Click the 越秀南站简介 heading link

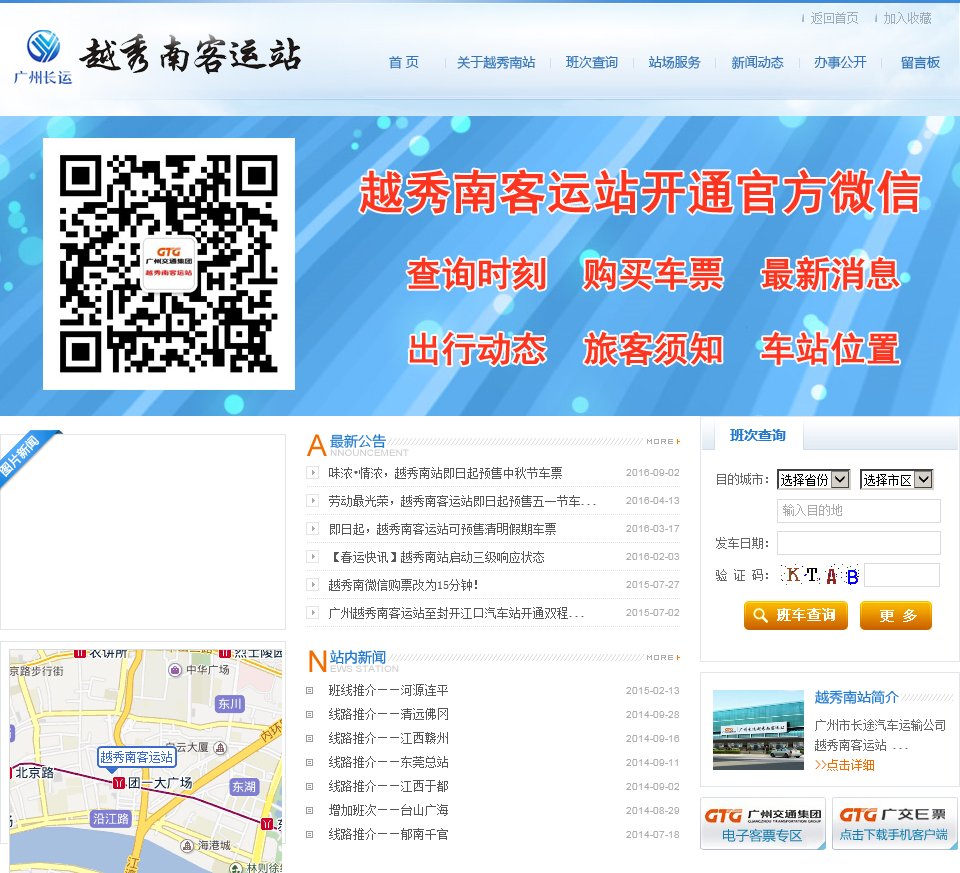coord(856,697)
